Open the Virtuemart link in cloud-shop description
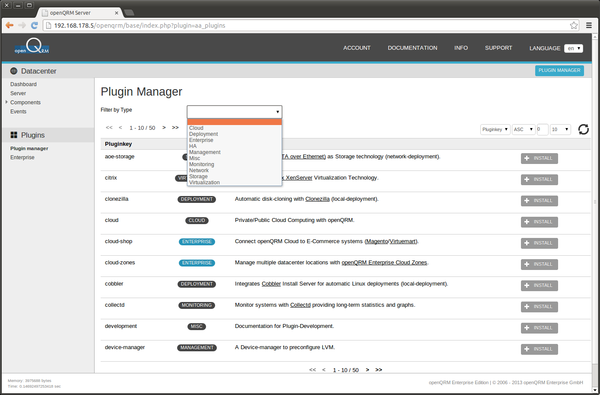 tap(403, 242)
